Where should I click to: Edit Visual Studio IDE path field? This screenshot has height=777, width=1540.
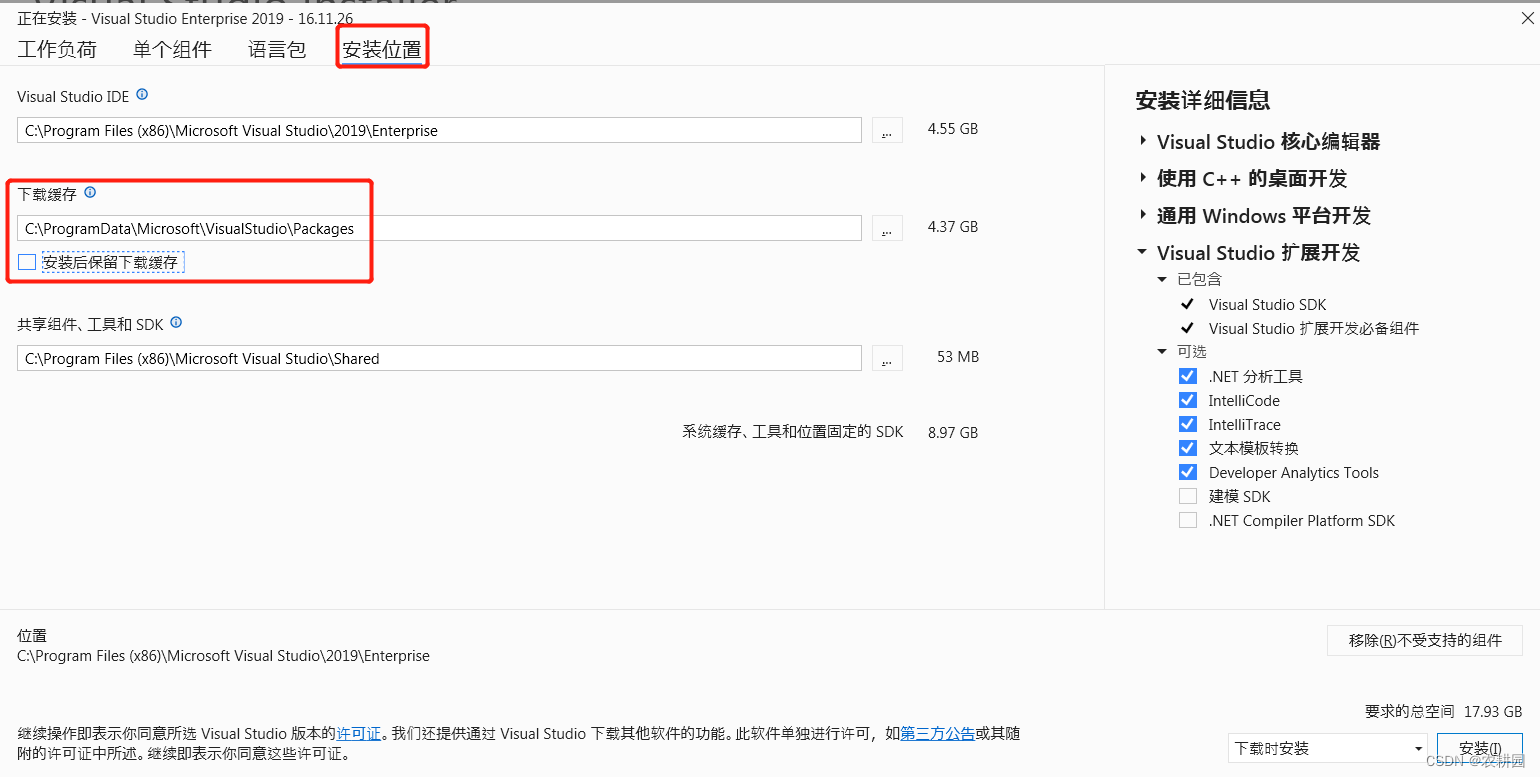[x=439, y=130]
